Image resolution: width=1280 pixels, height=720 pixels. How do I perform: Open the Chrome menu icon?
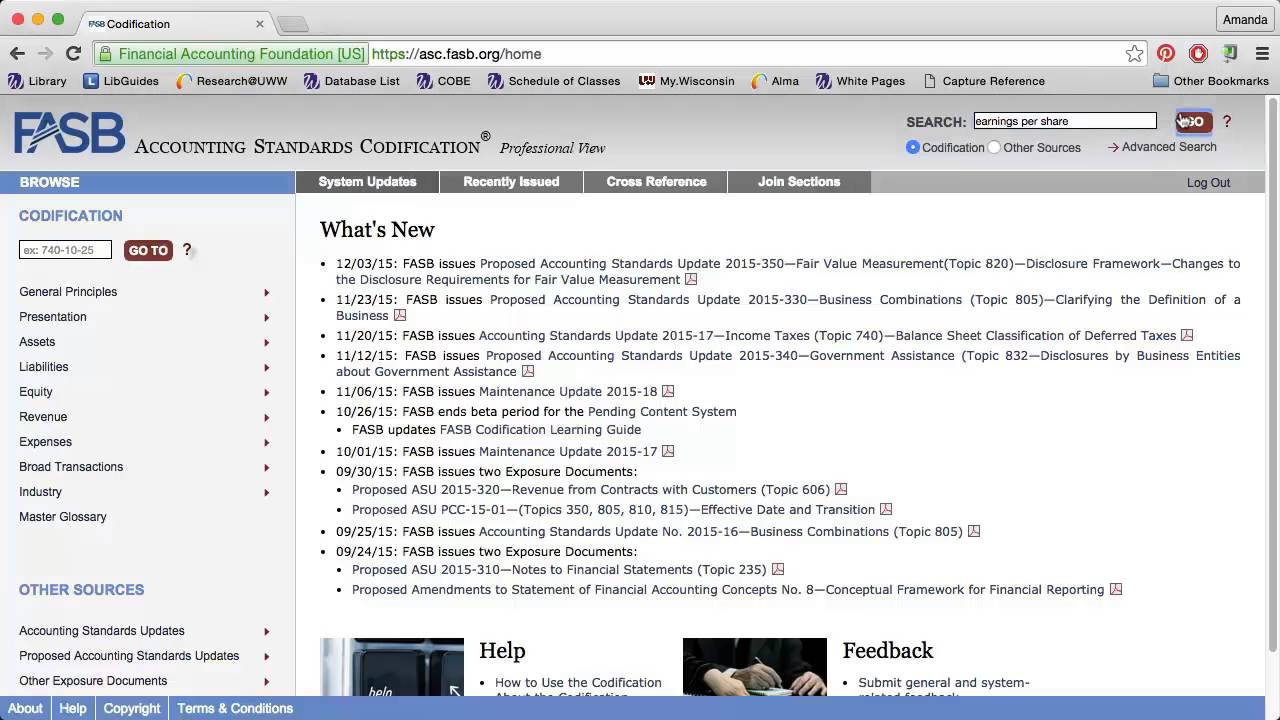coord(1263,54)
